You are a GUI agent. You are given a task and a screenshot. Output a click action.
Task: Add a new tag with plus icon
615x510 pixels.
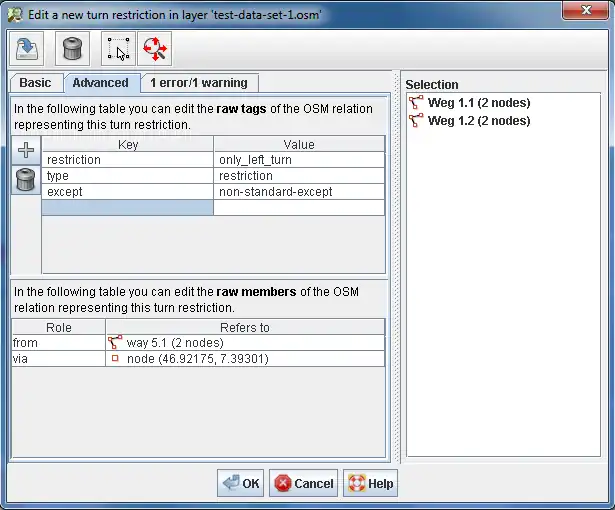click(26, 152)
